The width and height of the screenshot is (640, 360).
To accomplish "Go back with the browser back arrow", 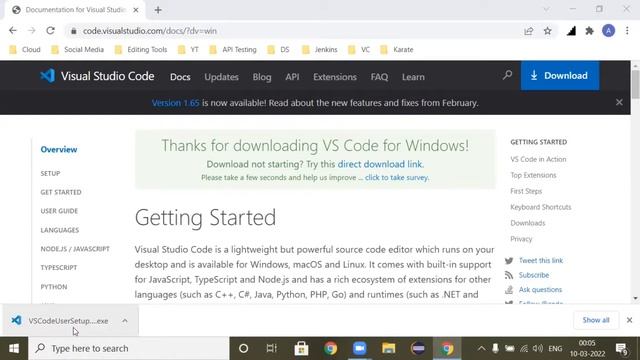I will (x=13, y=31).
